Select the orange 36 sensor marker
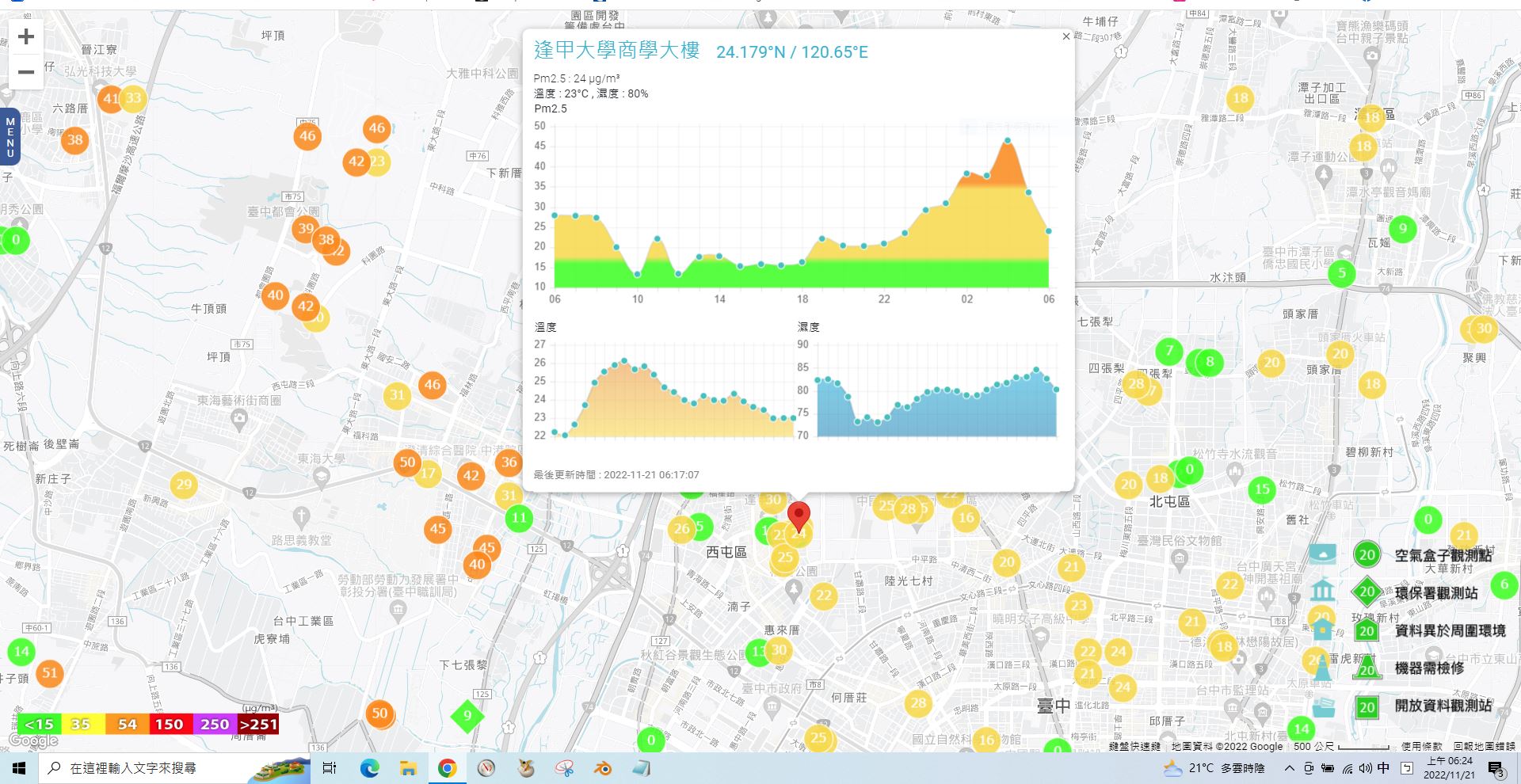 509,462
